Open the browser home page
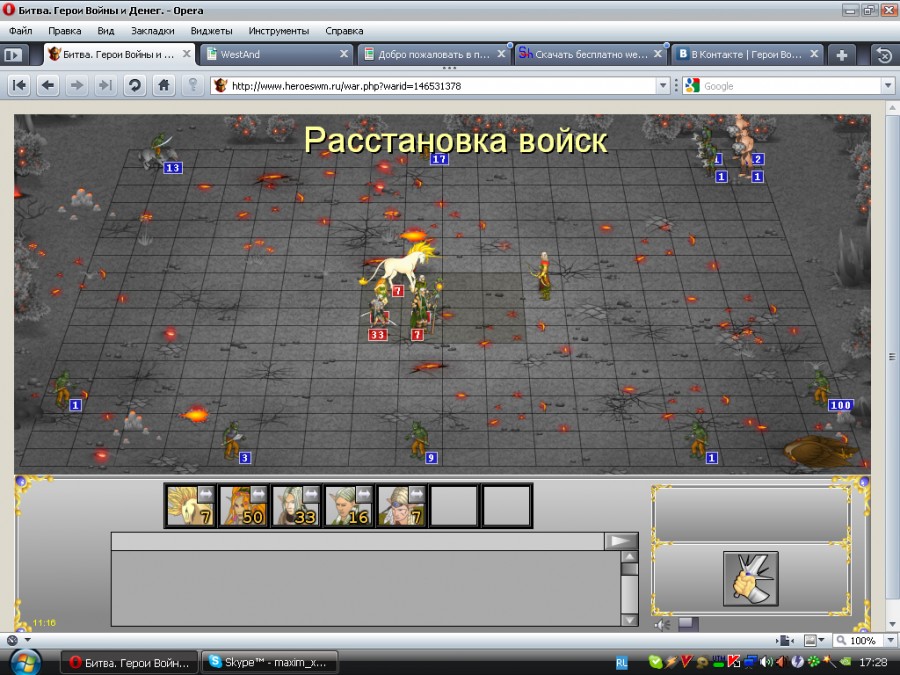This screenshot has height=675, width=900. click(164, 86)
